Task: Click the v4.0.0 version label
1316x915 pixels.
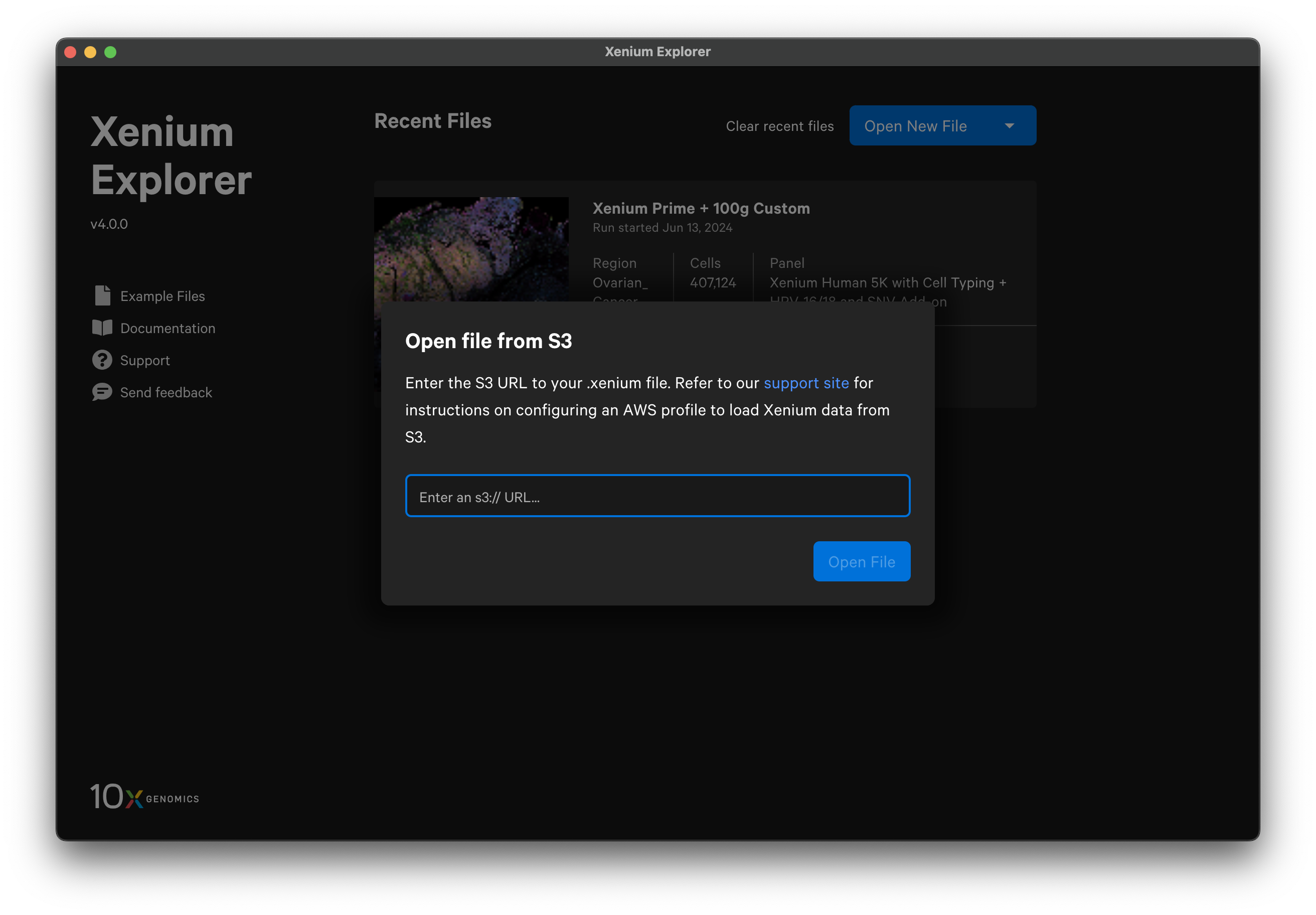Action: click(109, 224)
